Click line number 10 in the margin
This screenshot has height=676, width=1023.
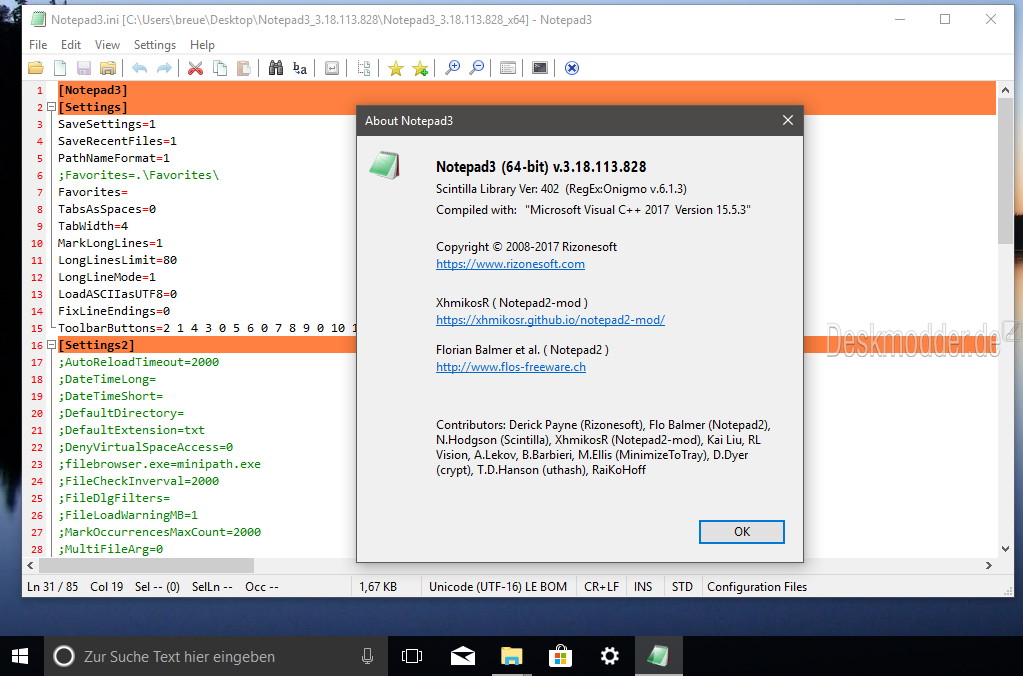[x=37, y=243]
